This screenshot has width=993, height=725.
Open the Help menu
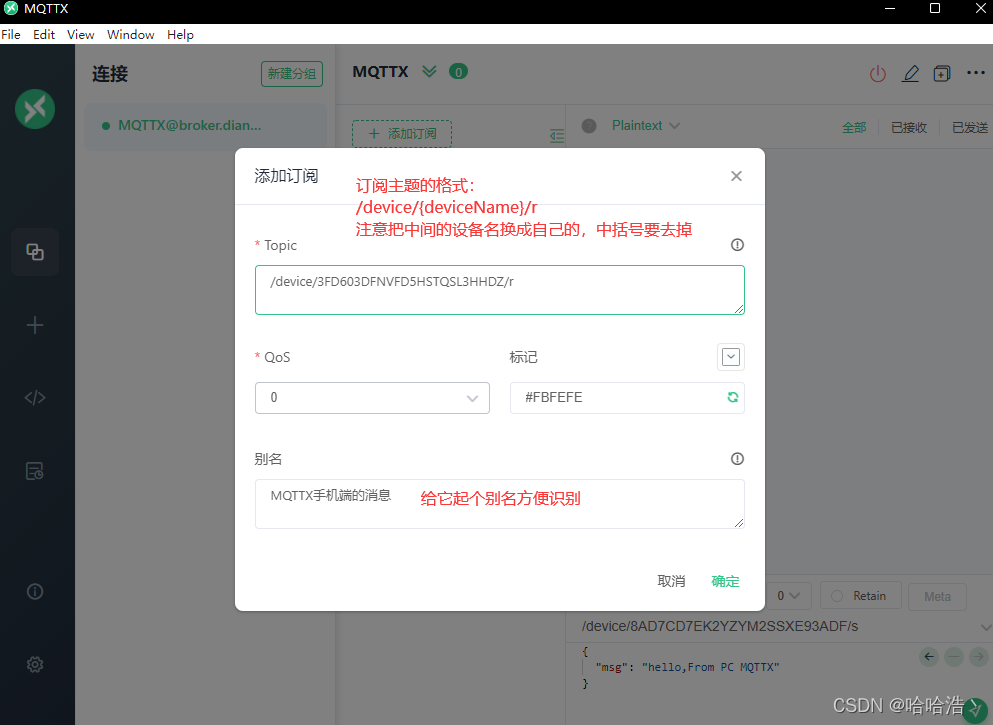point(180,35)
